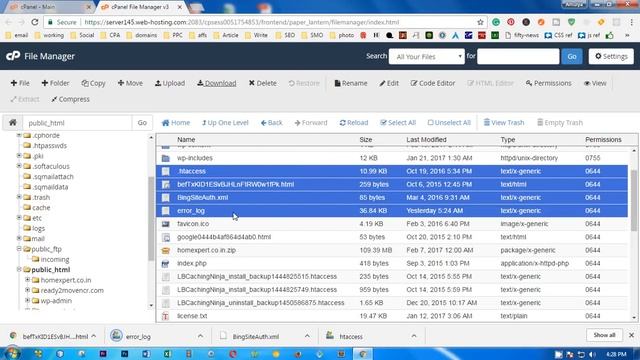Create a new File via toolbar
Image resolution: width=640 pixels, height=360 pixels.
(20, 83)
